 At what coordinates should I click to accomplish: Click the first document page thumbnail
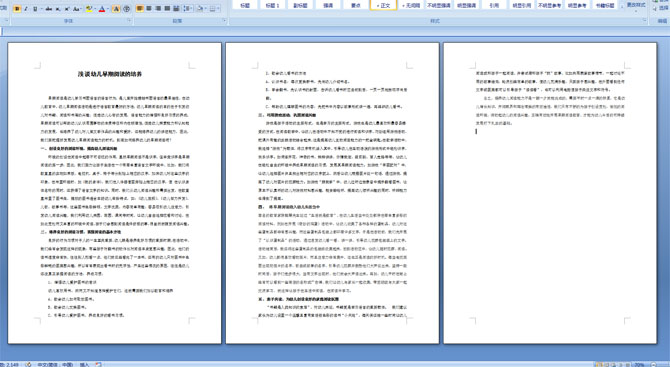click(115, 193)
